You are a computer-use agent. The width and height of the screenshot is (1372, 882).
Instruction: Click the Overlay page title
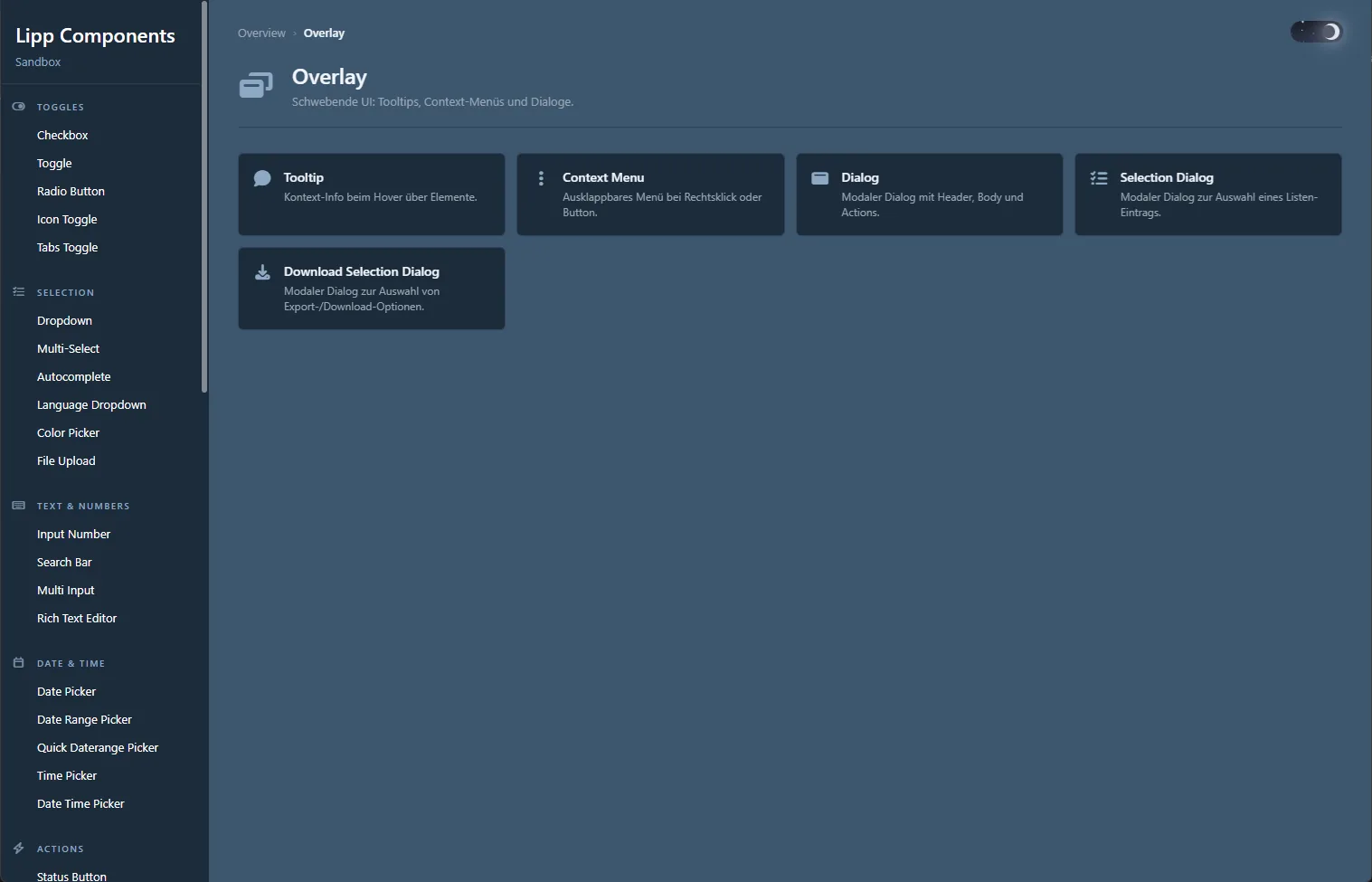[x=329, y=77]
